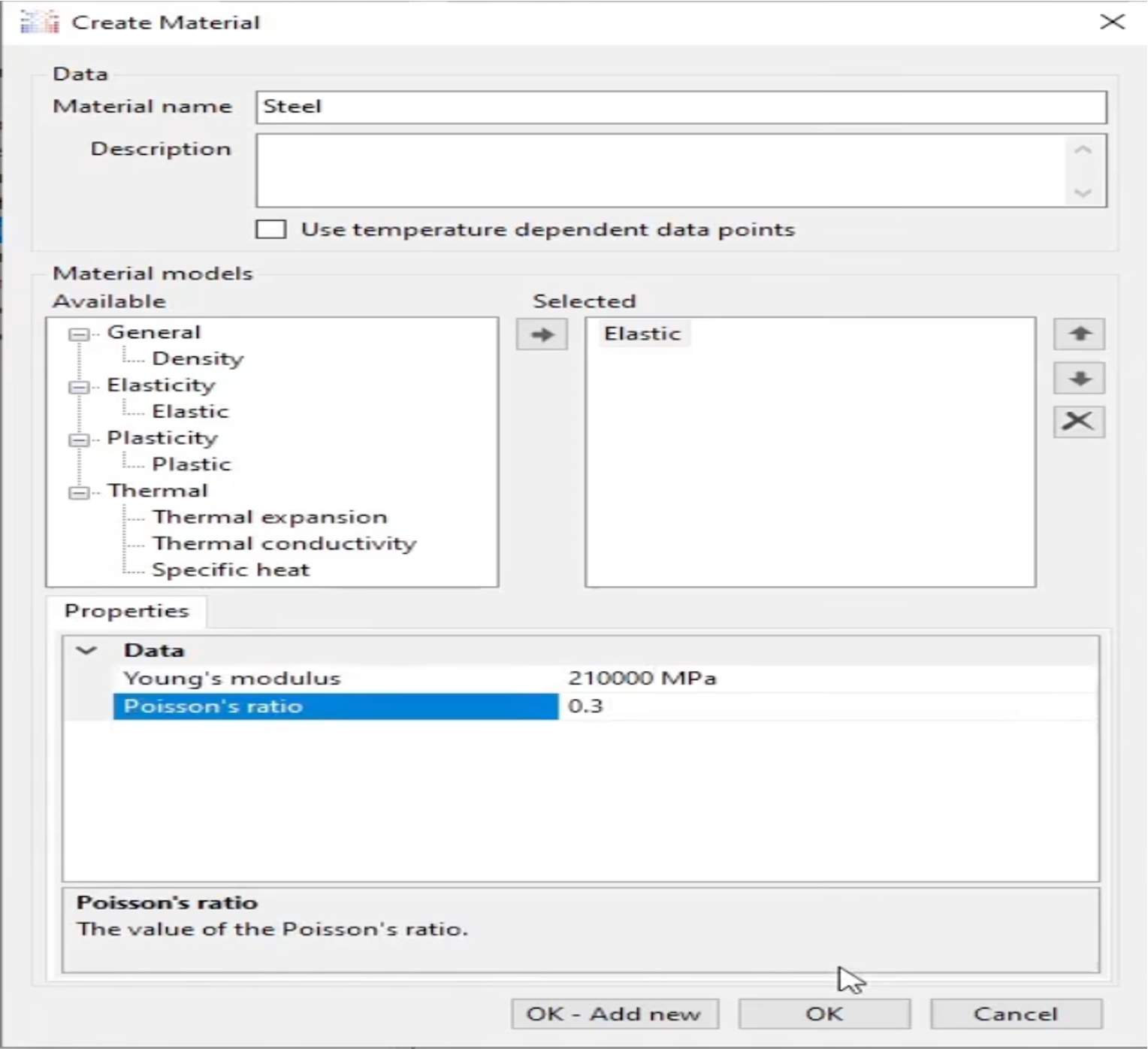This screenshot has height=1049, width=1148.
Task: Enable Use temperature dependent data points
Action: (270, 229)
